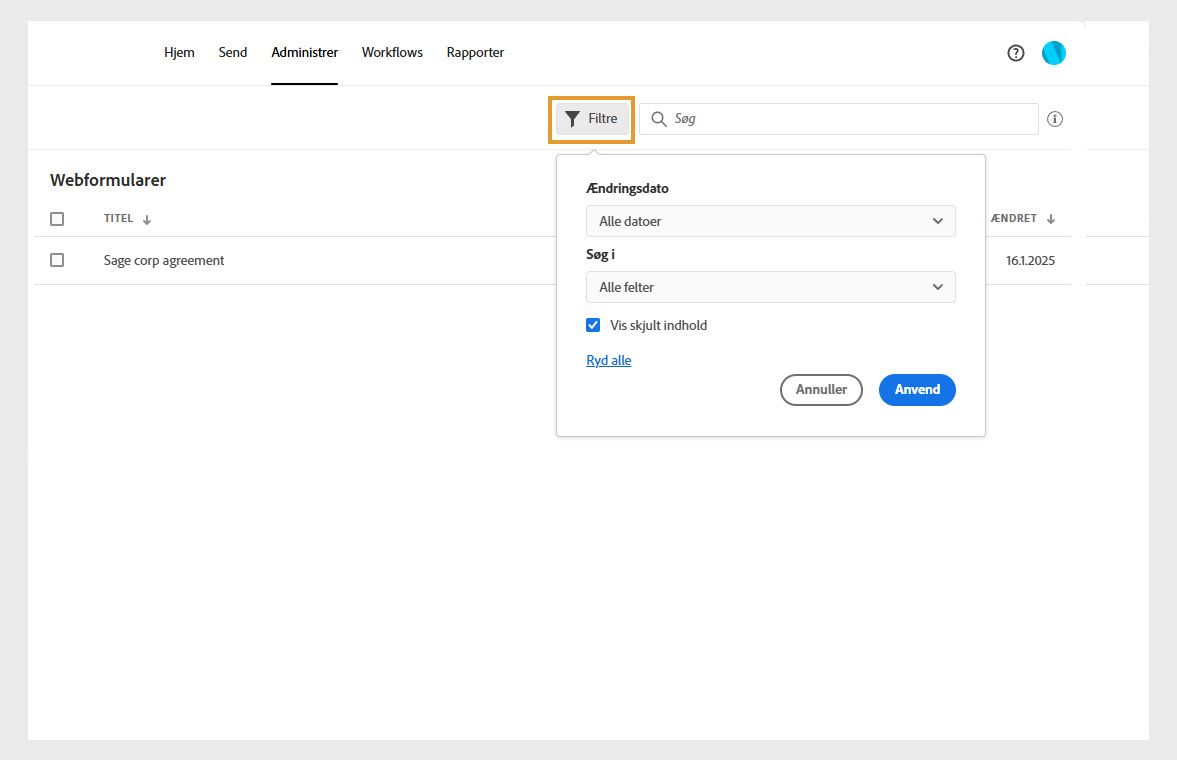Image resolution: width=1177 pixels, height=760 pixels.
Task: Open the help question mark icon
Action: (1016, 54)
